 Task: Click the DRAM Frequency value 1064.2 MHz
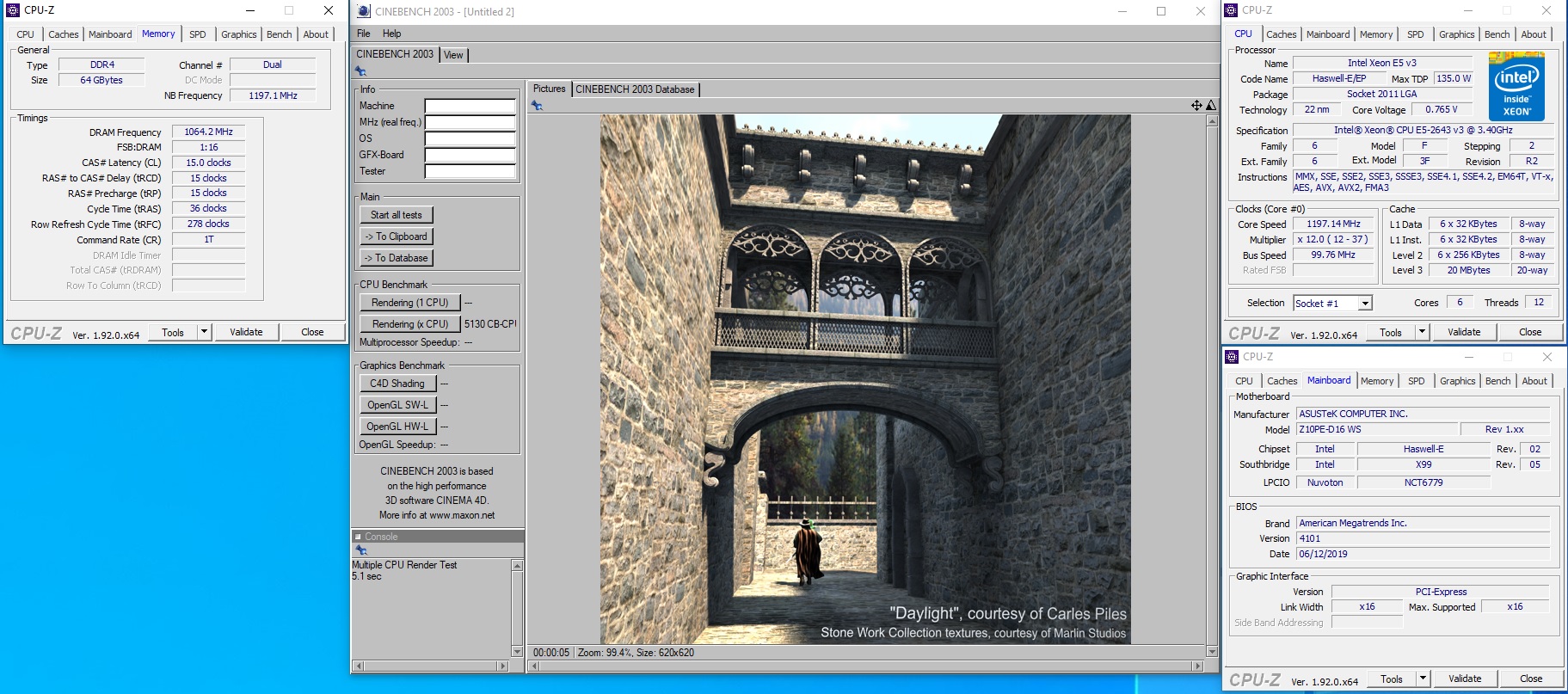click(208, 132)
